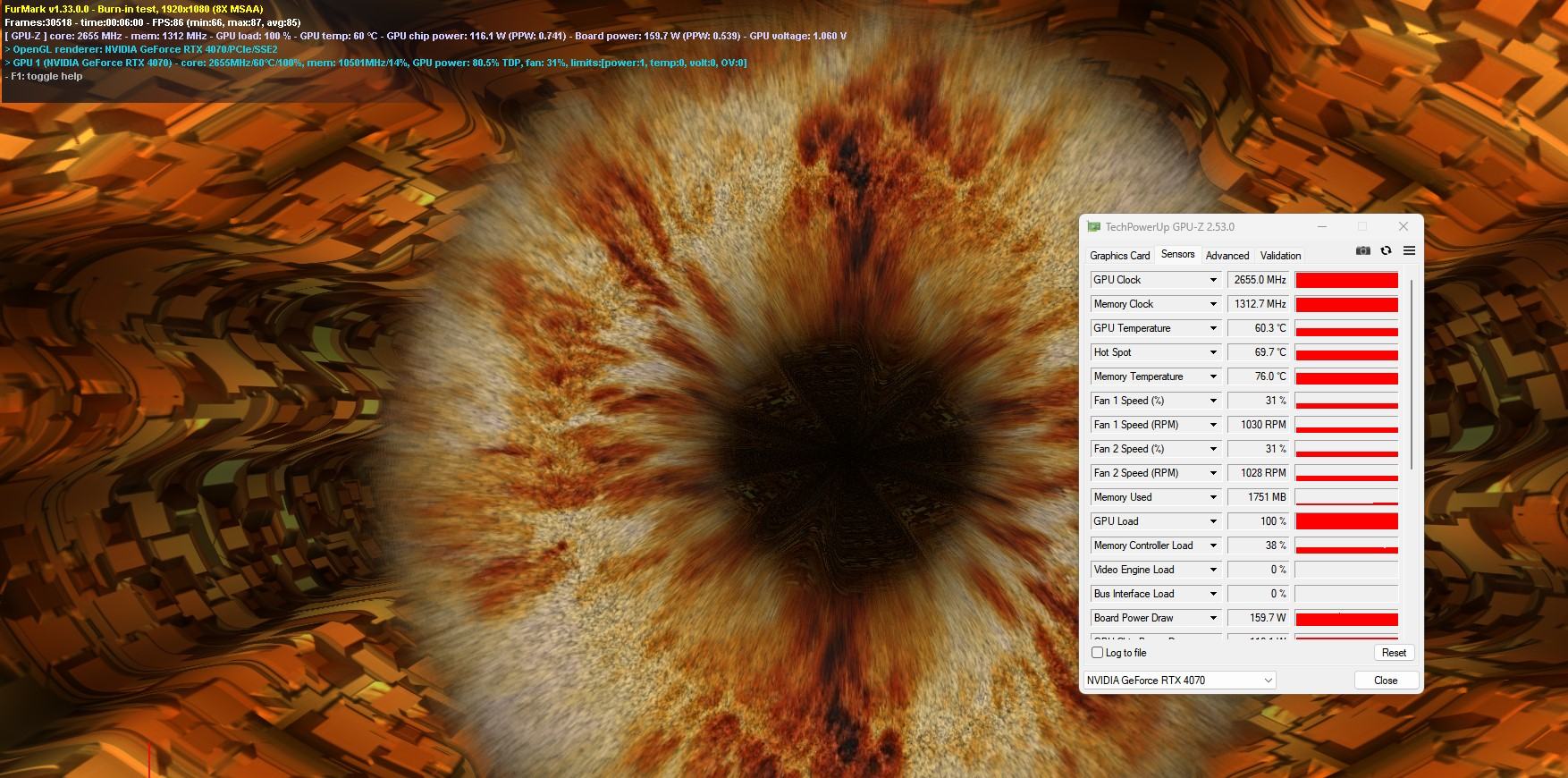Open the Memory Used sensor dropdown
Screen dimensions: 1568x778
1213,497
